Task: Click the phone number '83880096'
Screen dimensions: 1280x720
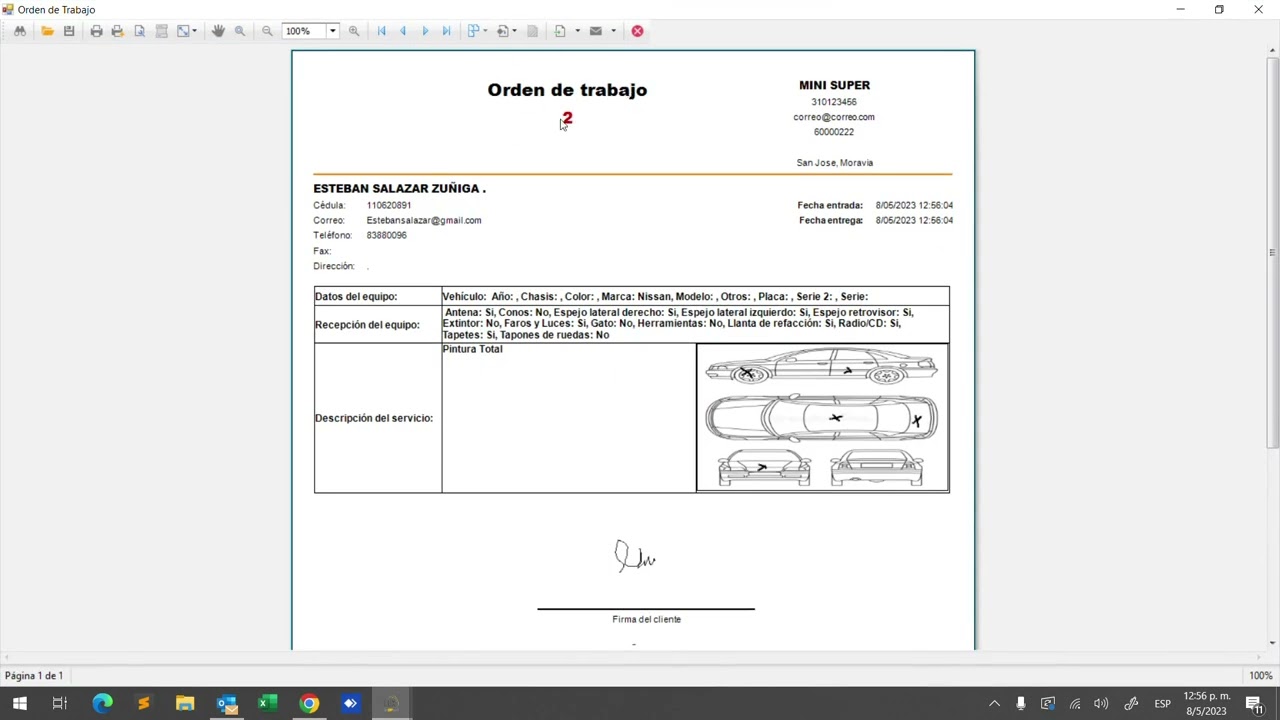Action: pyautogui.click(x=386, y=235)
